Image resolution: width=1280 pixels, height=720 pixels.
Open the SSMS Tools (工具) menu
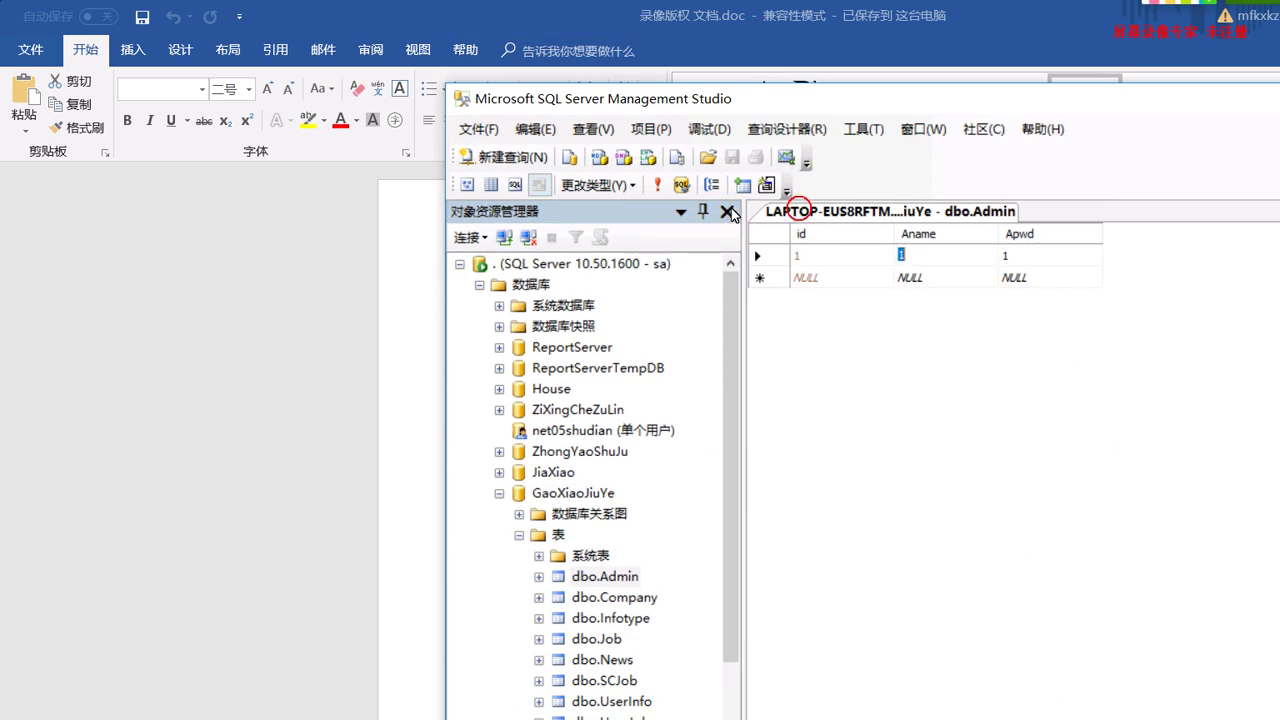point(864,129)
